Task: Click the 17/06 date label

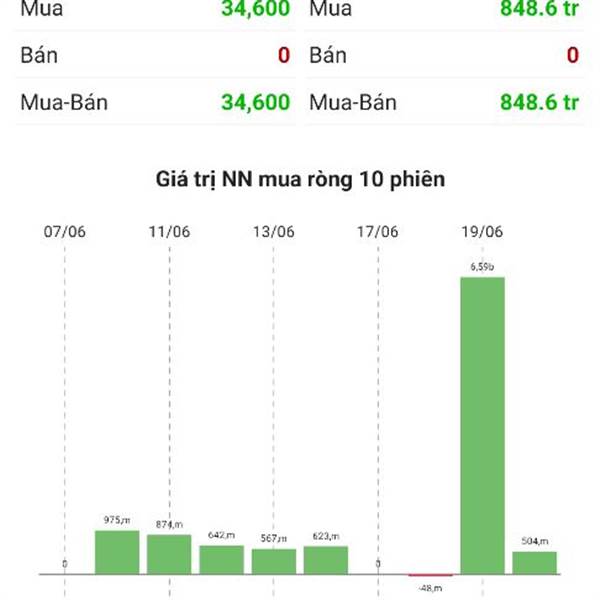Action: point(378,232)
